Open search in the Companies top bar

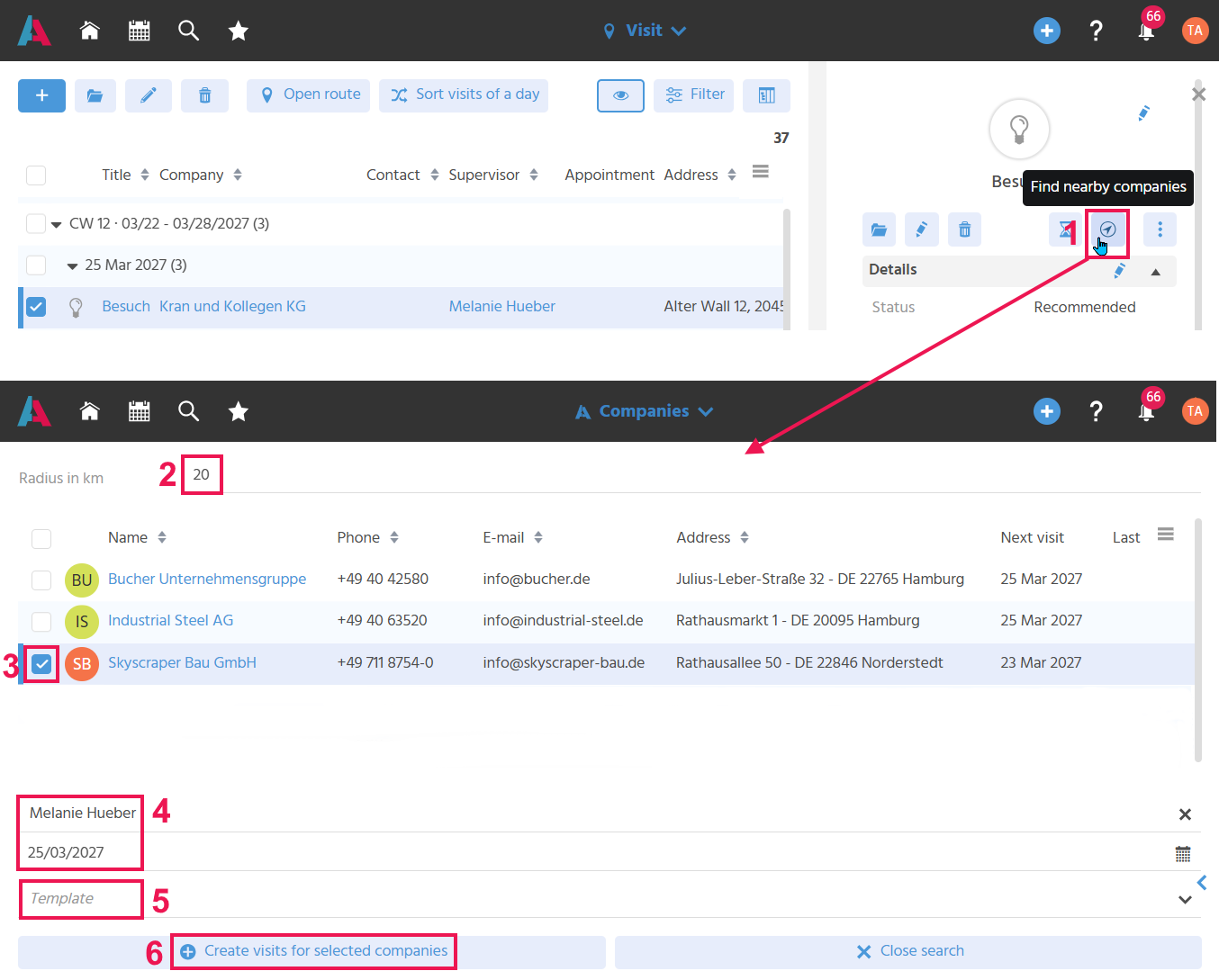(x=188, y=411)
